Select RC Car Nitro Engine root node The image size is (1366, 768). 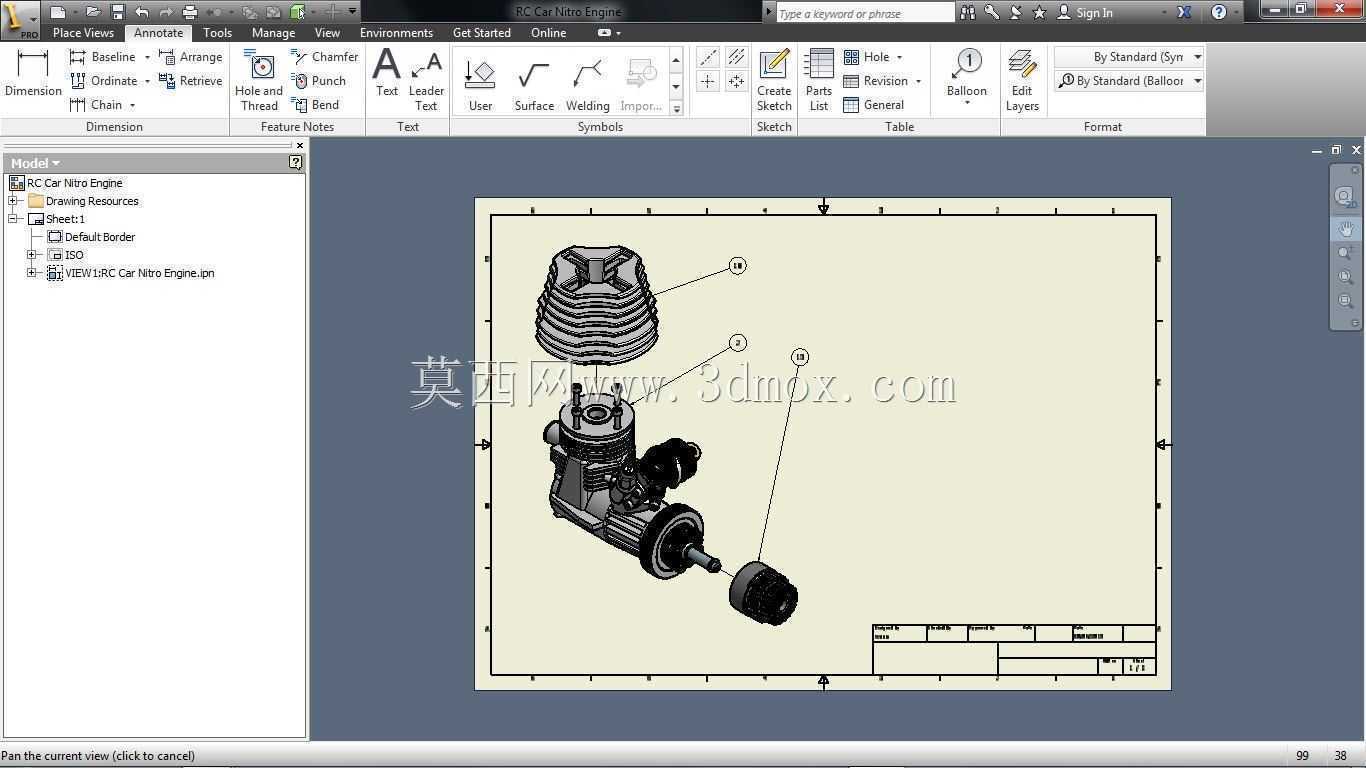(66, 183)
